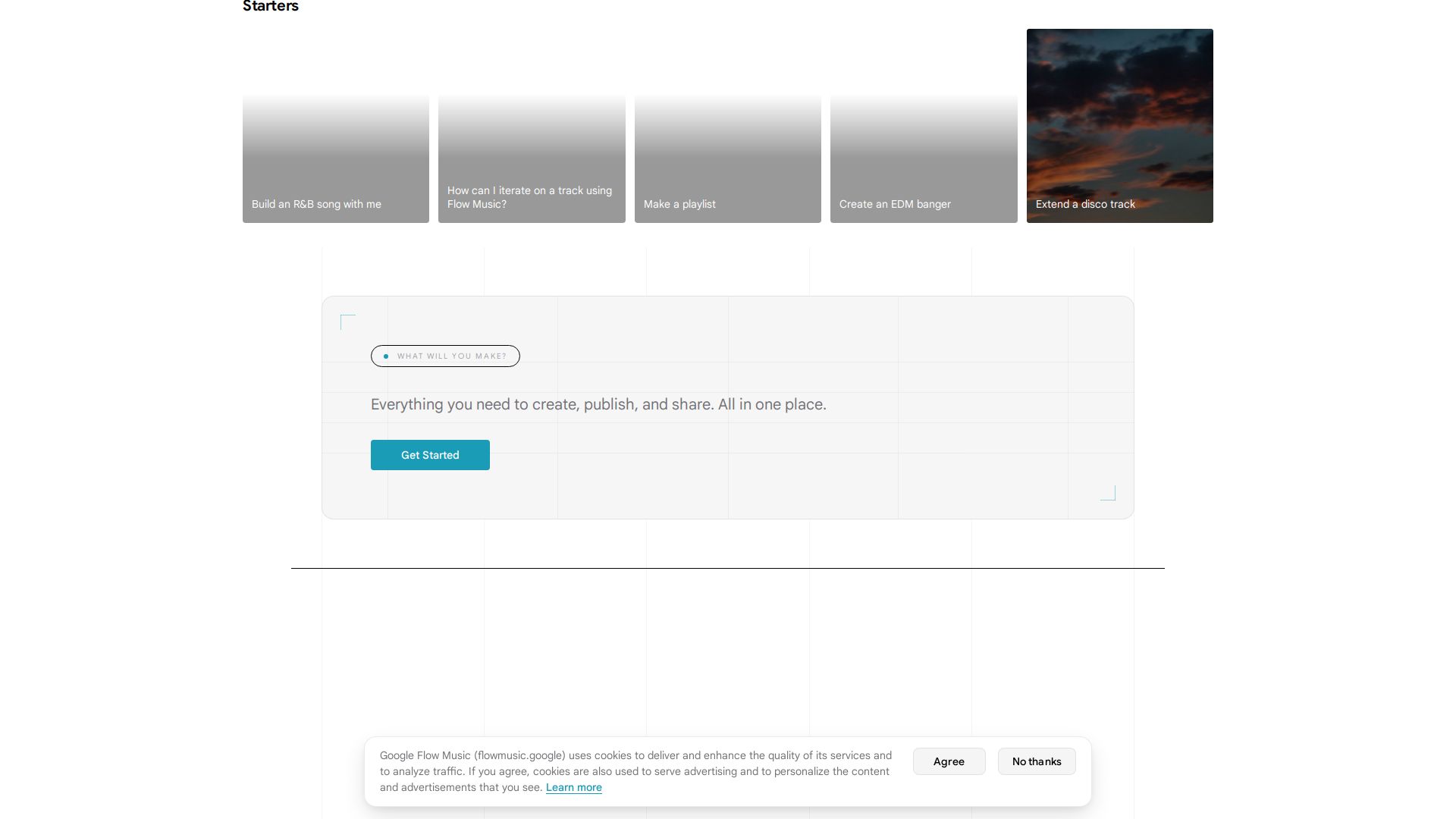Click the 'All in one place.' sentence
This screenshot has width=1456, height=819.
[x=772, y=404]
